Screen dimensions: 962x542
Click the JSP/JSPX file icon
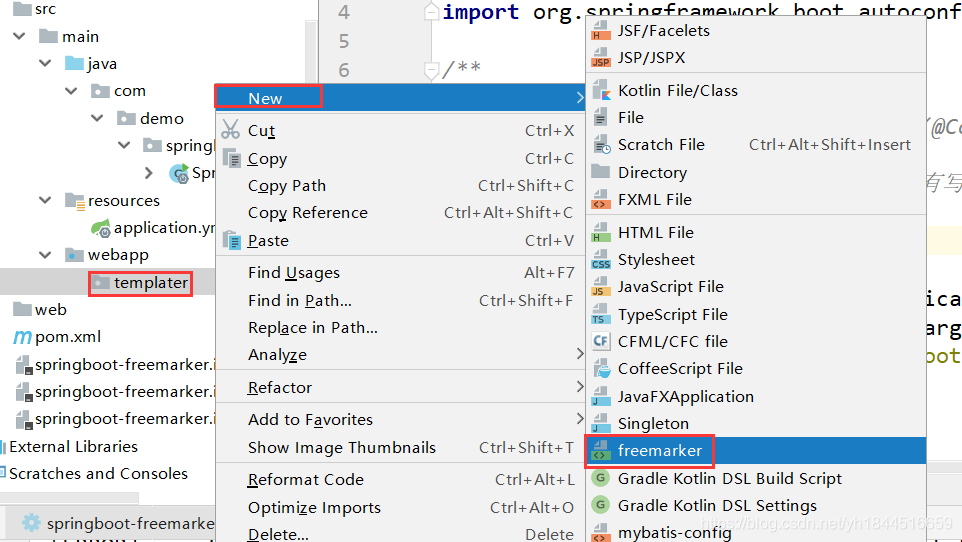[x=601, y=58]
